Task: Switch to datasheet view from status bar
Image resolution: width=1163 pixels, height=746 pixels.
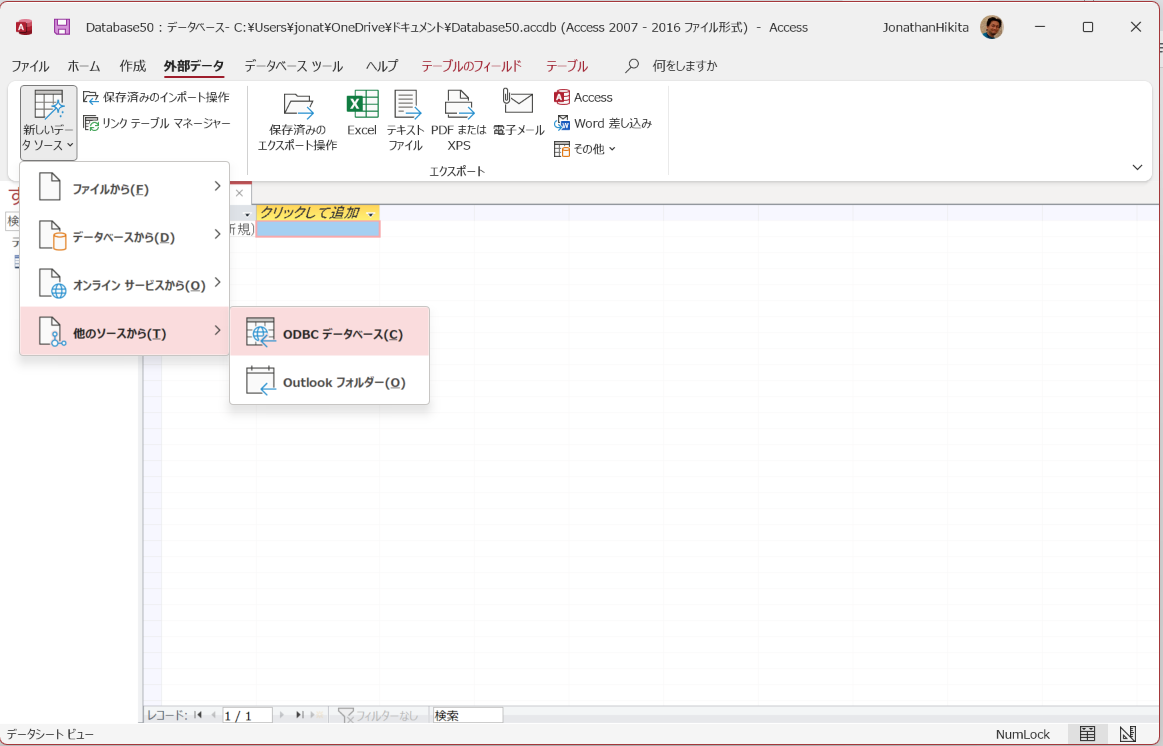Action: [x=1086, y=733]
